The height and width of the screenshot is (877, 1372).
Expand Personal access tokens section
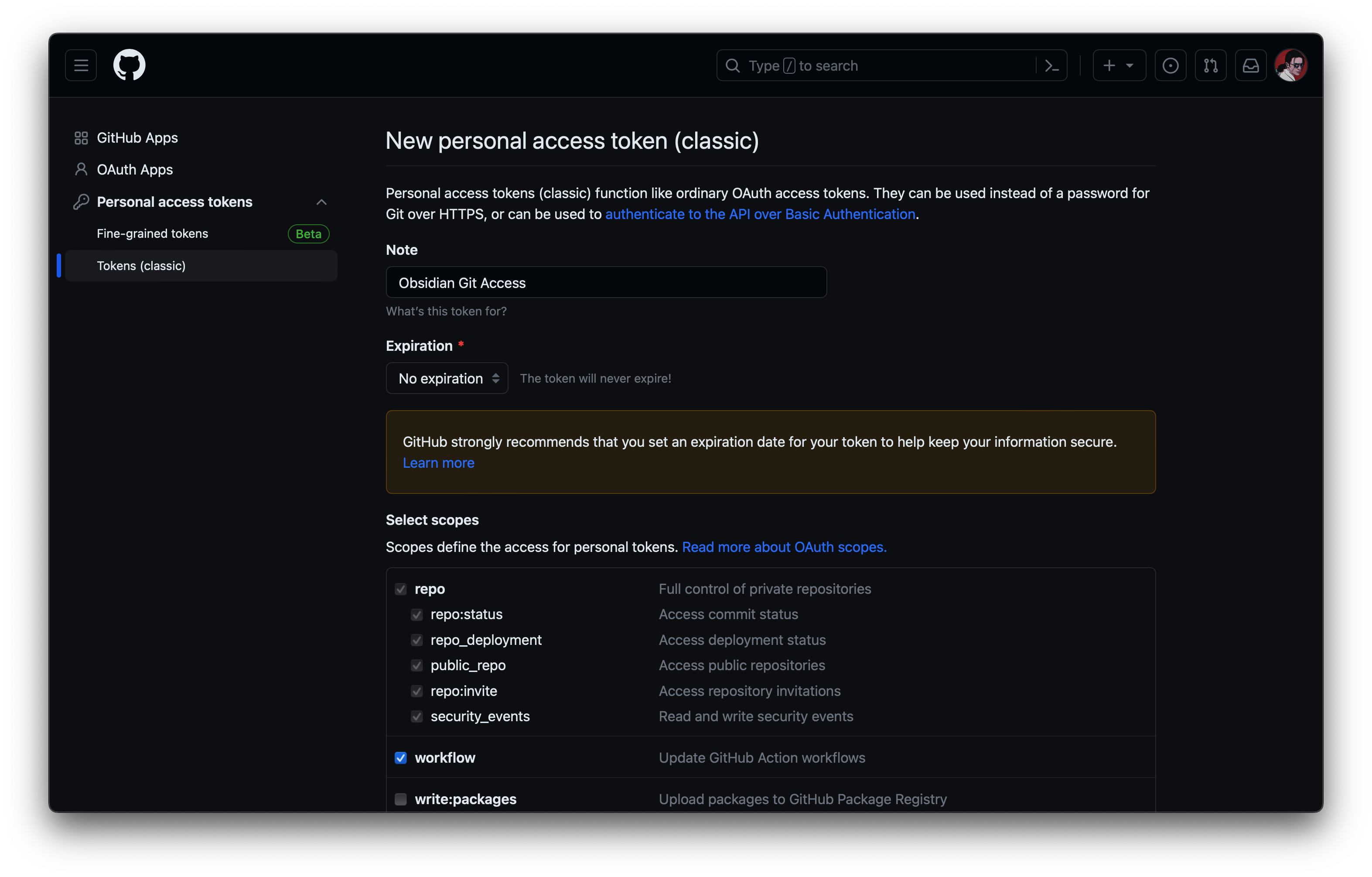pos(321,201)
